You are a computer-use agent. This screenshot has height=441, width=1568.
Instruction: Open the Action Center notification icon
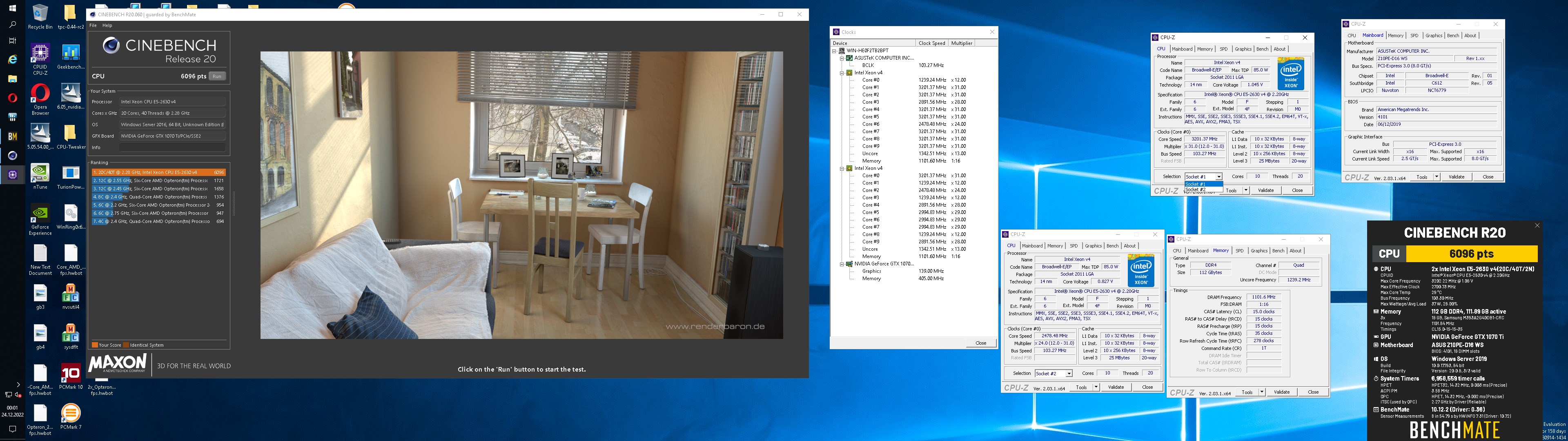[x=12, y=430]
